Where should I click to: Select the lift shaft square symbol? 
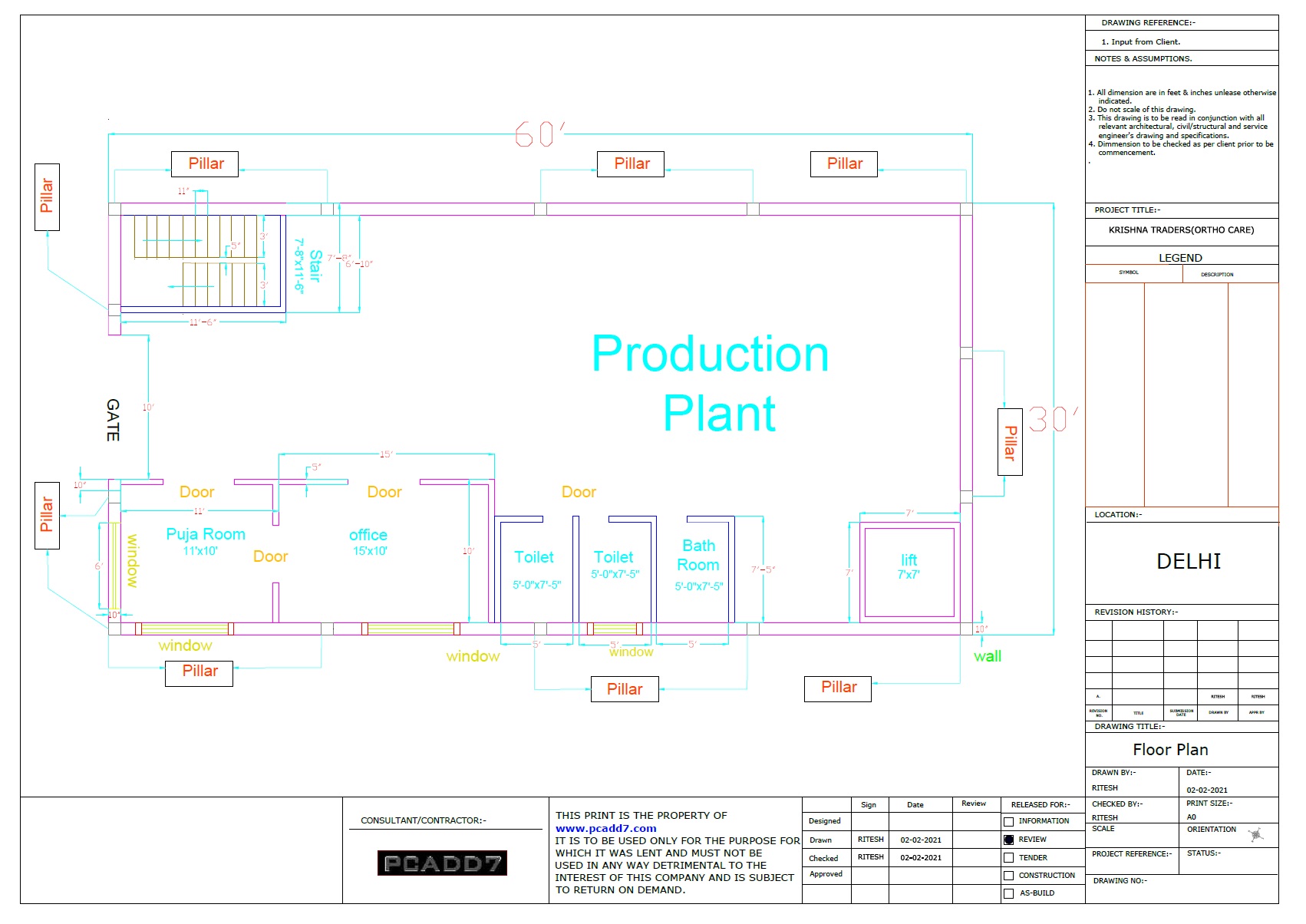point(909,572)
